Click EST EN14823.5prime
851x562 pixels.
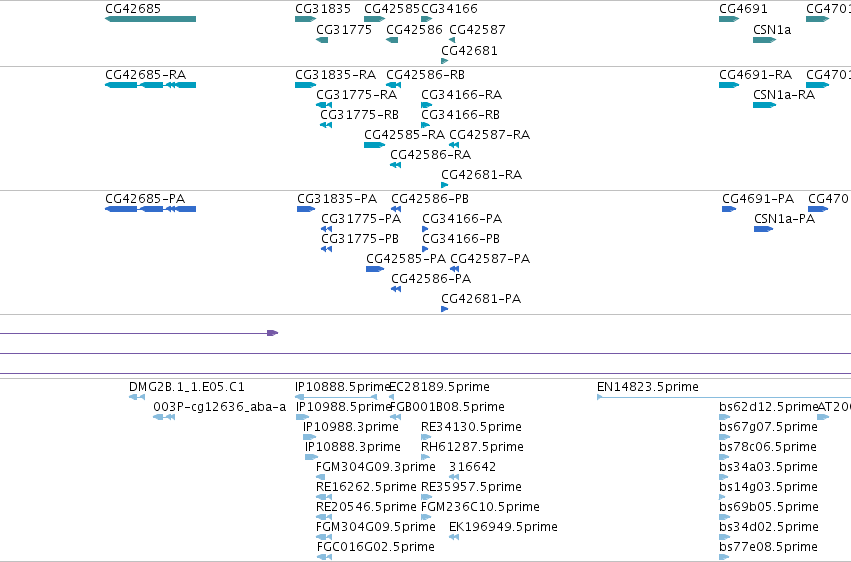pos(724,397)
